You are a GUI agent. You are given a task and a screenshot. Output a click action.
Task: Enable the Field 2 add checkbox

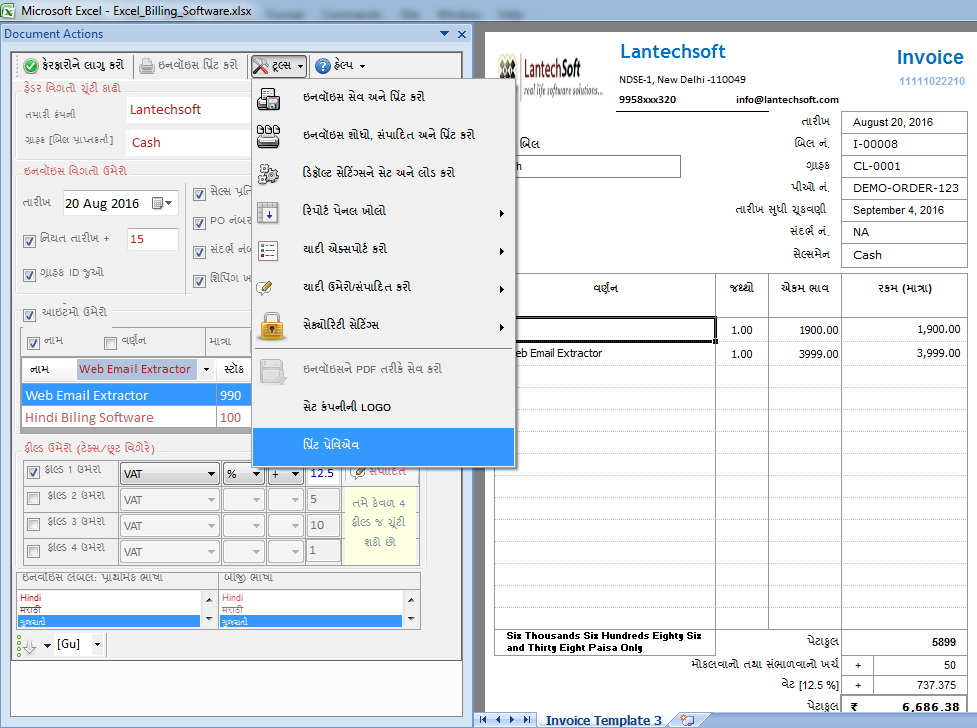pos(34,499)
